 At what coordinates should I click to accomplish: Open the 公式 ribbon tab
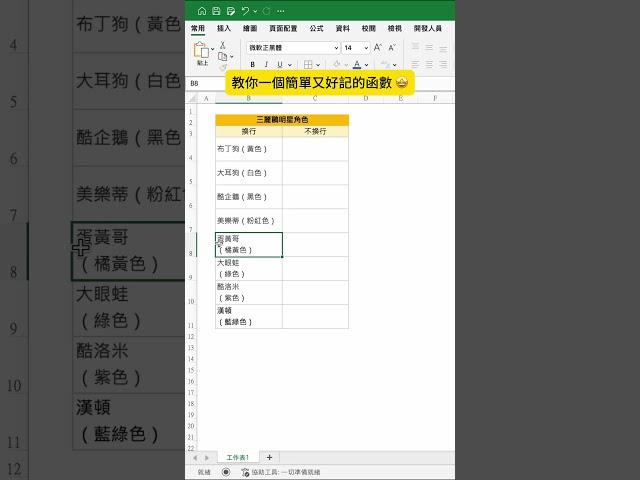click(316, 28)
